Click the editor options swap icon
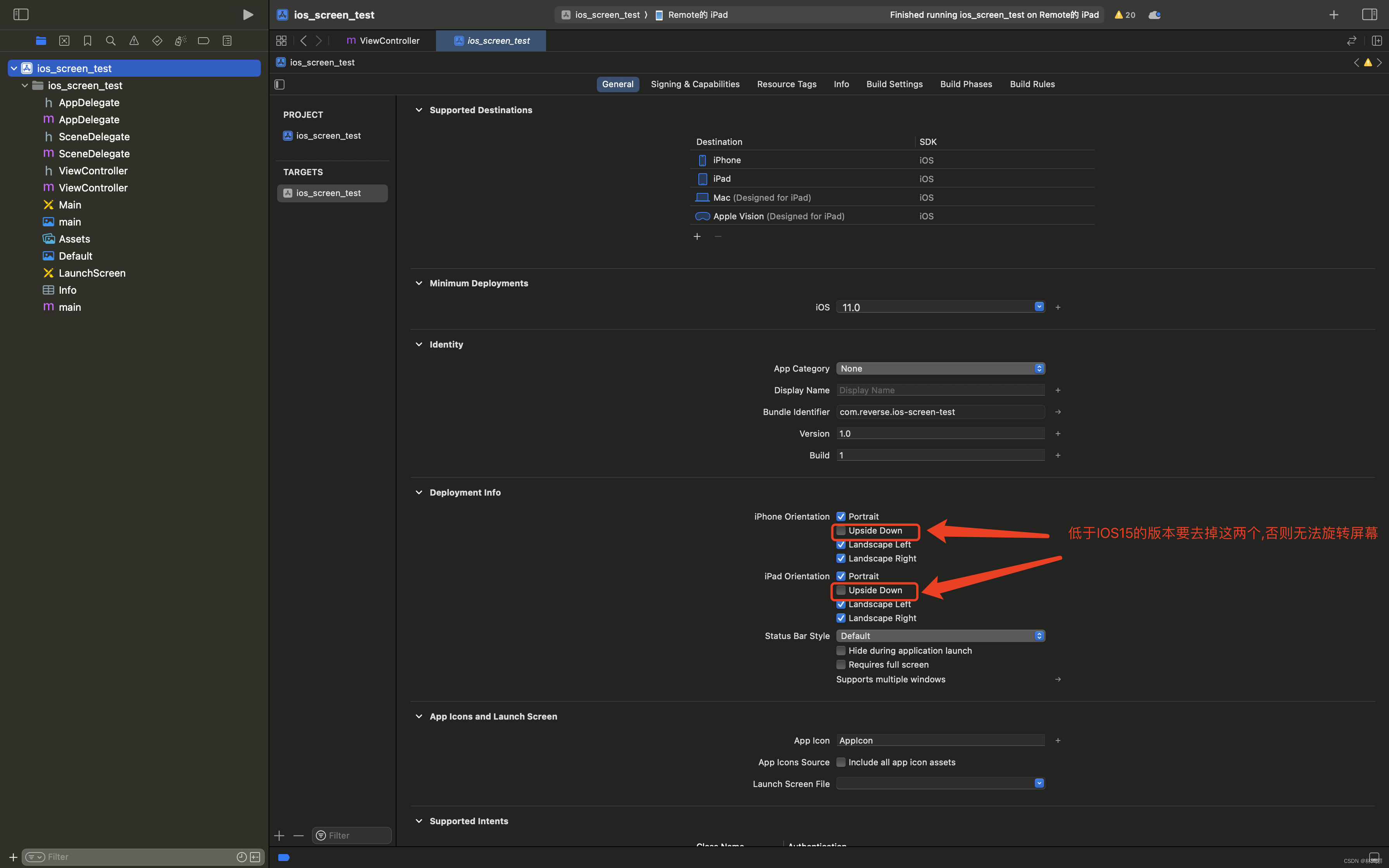This screenshot has height=868, width=1389. 1352,41
